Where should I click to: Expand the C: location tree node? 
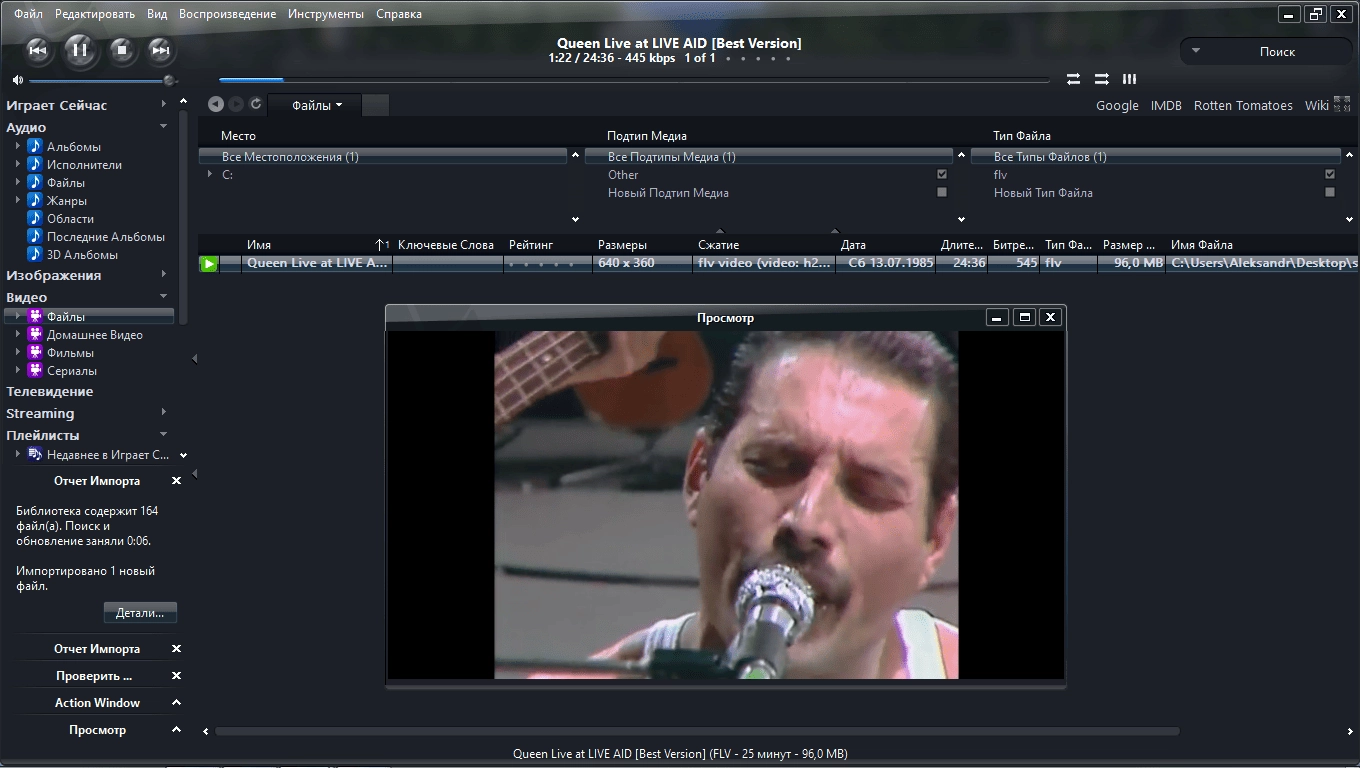click(x=210, y=175)
